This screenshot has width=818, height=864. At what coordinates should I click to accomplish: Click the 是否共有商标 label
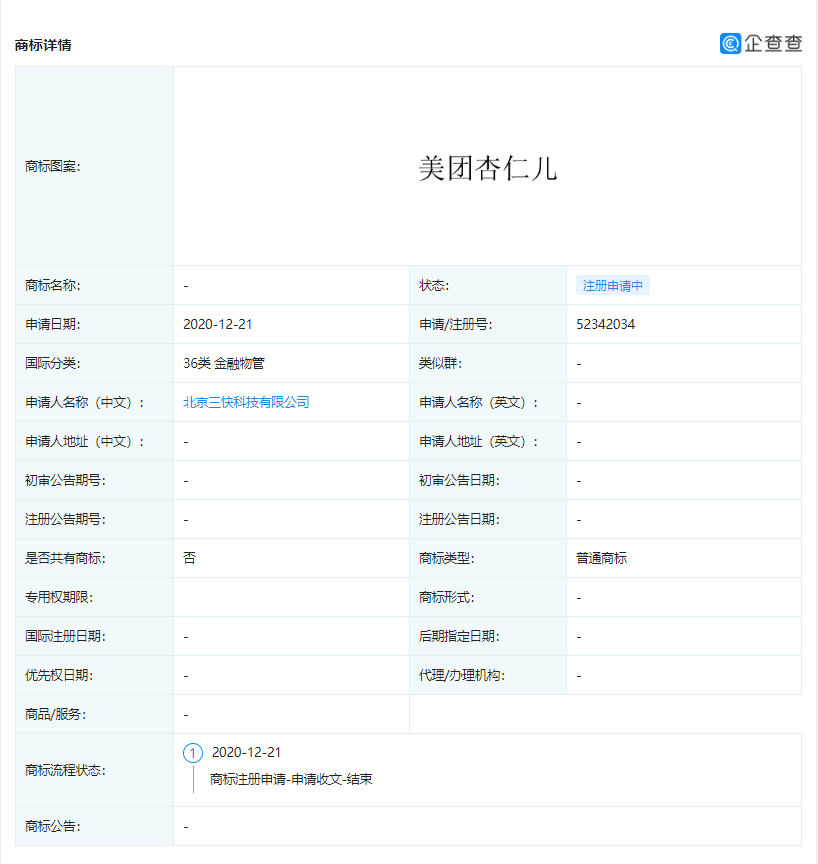coord(65,558)
